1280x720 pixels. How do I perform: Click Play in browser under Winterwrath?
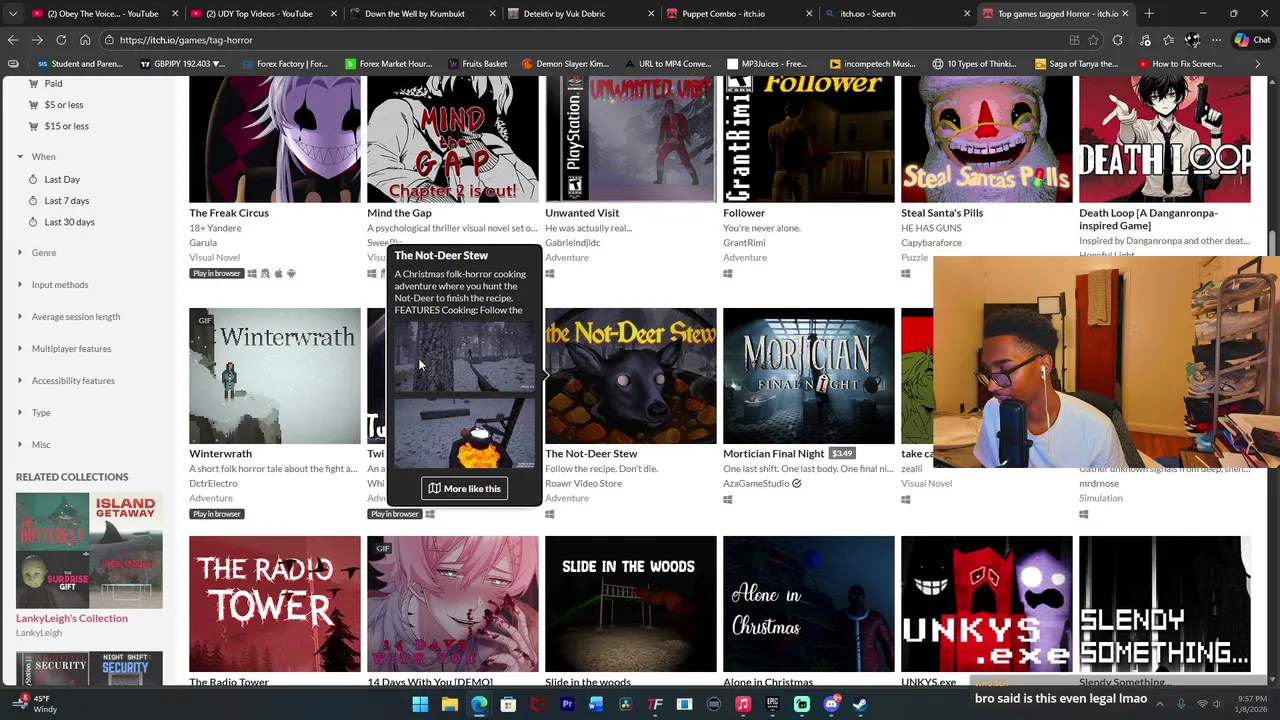[216, 514]
